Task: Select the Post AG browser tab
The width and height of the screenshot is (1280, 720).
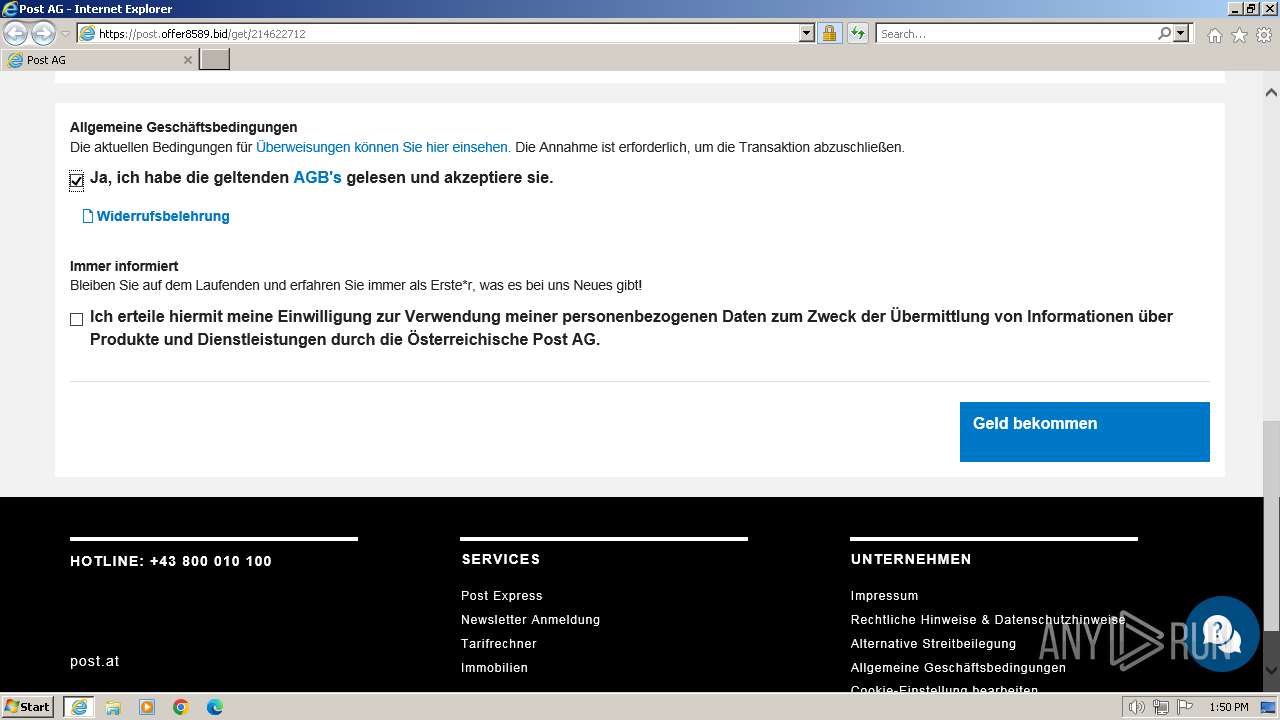Action: [x=98, y=60]
